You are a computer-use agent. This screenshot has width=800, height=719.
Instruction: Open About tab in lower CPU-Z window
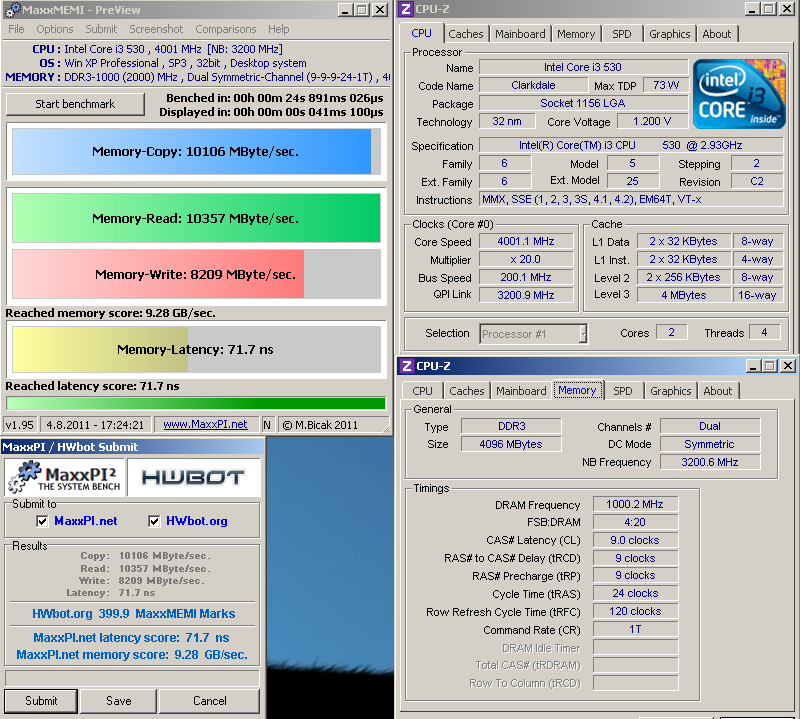pos(718,391)
